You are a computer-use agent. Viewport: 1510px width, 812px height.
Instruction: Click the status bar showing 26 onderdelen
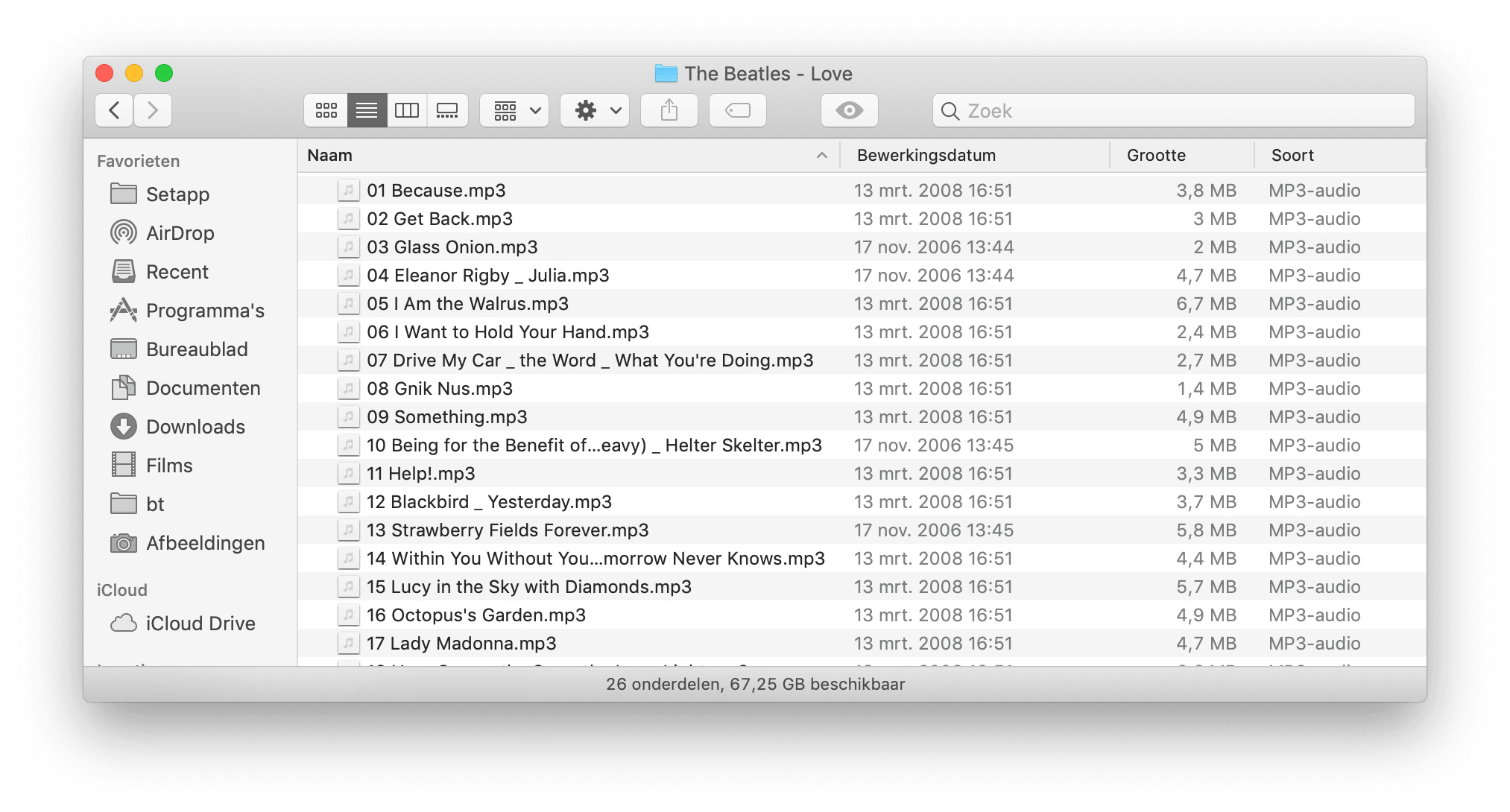click(755, 684)
